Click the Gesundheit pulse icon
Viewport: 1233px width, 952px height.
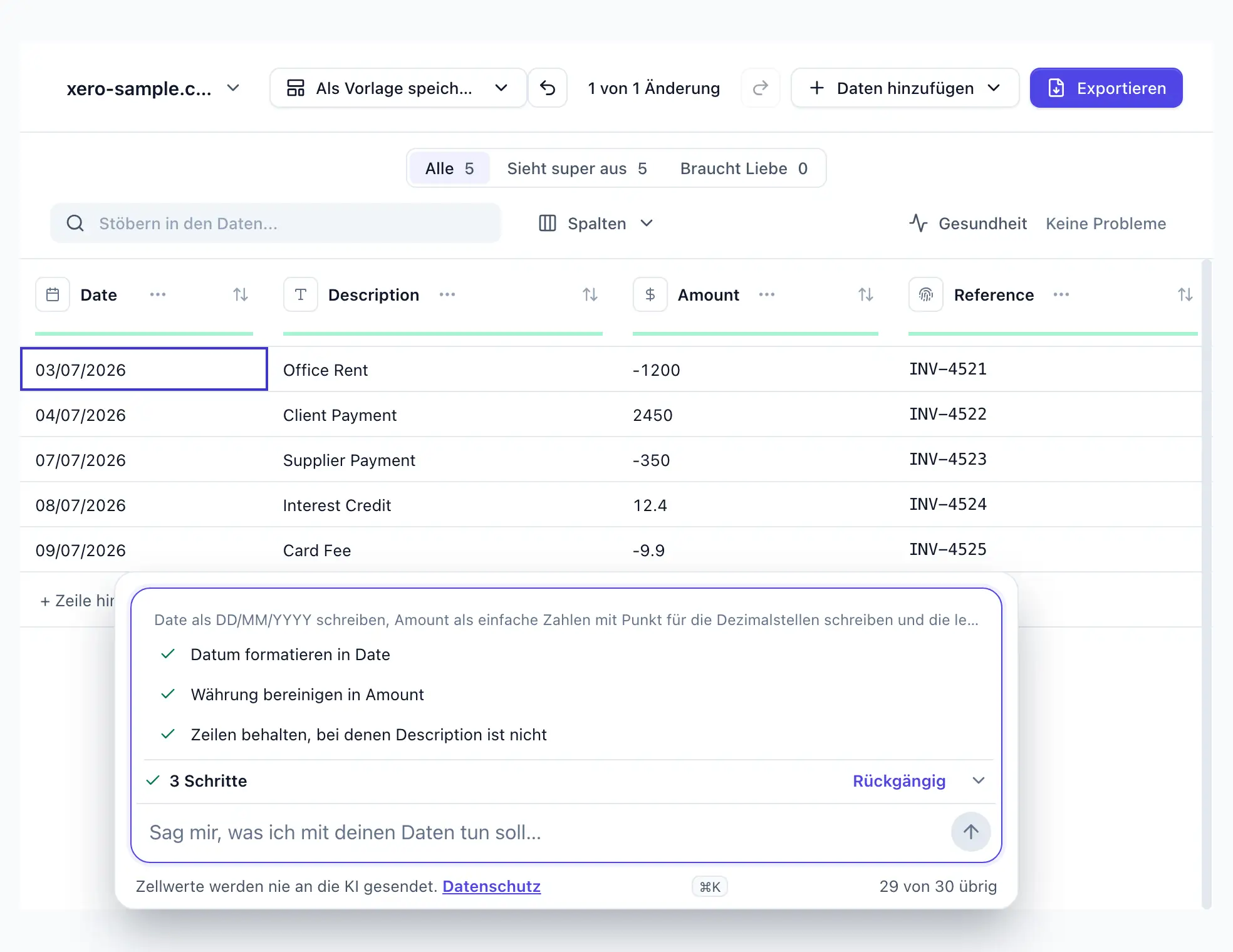click(918, 223)
